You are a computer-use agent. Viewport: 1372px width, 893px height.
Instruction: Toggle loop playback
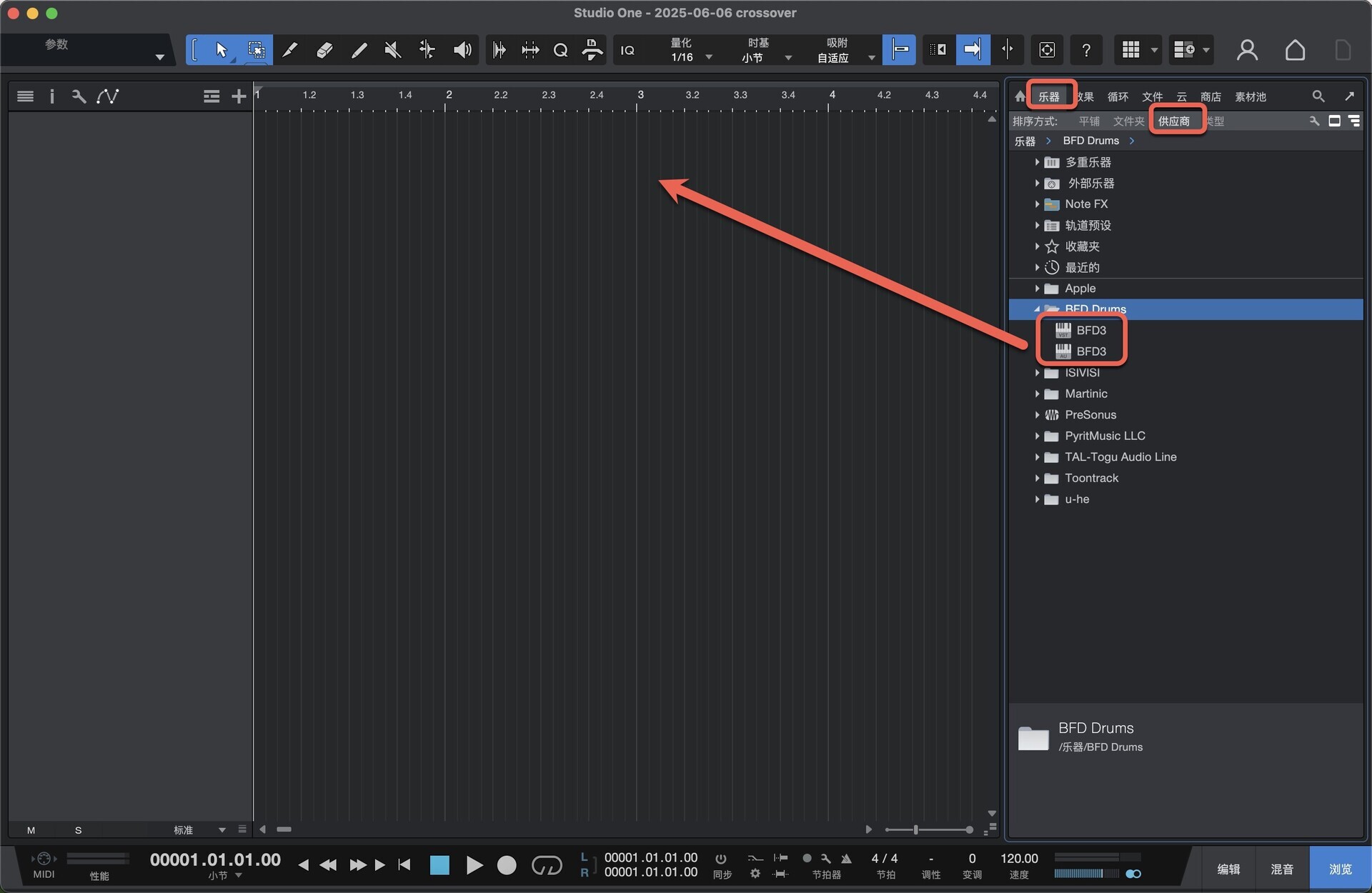[547, 865]
